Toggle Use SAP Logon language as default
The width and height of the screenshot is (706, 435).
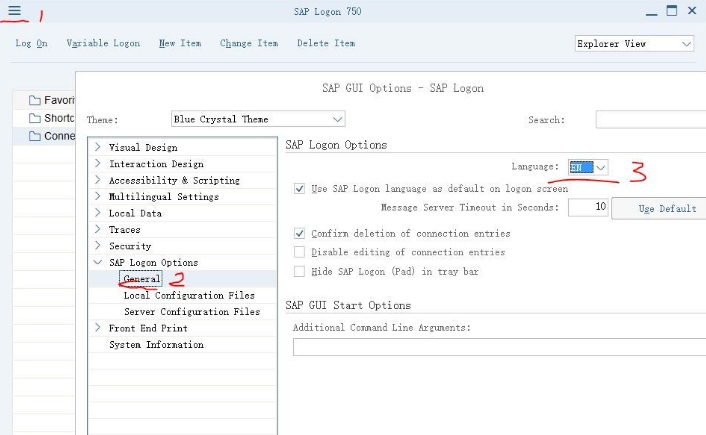tap(299, 189)
